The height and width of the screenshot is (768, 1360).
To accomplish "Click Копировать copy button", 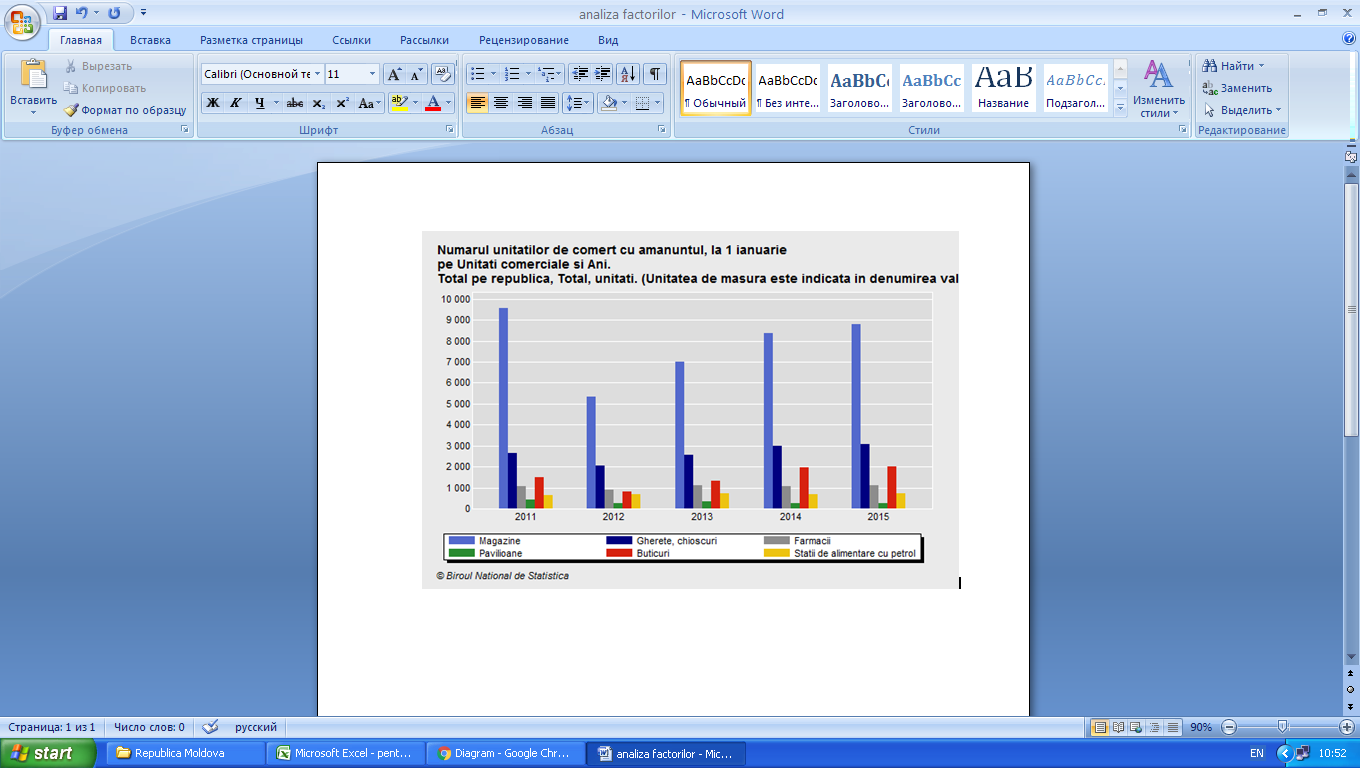I will coord(104,88).
